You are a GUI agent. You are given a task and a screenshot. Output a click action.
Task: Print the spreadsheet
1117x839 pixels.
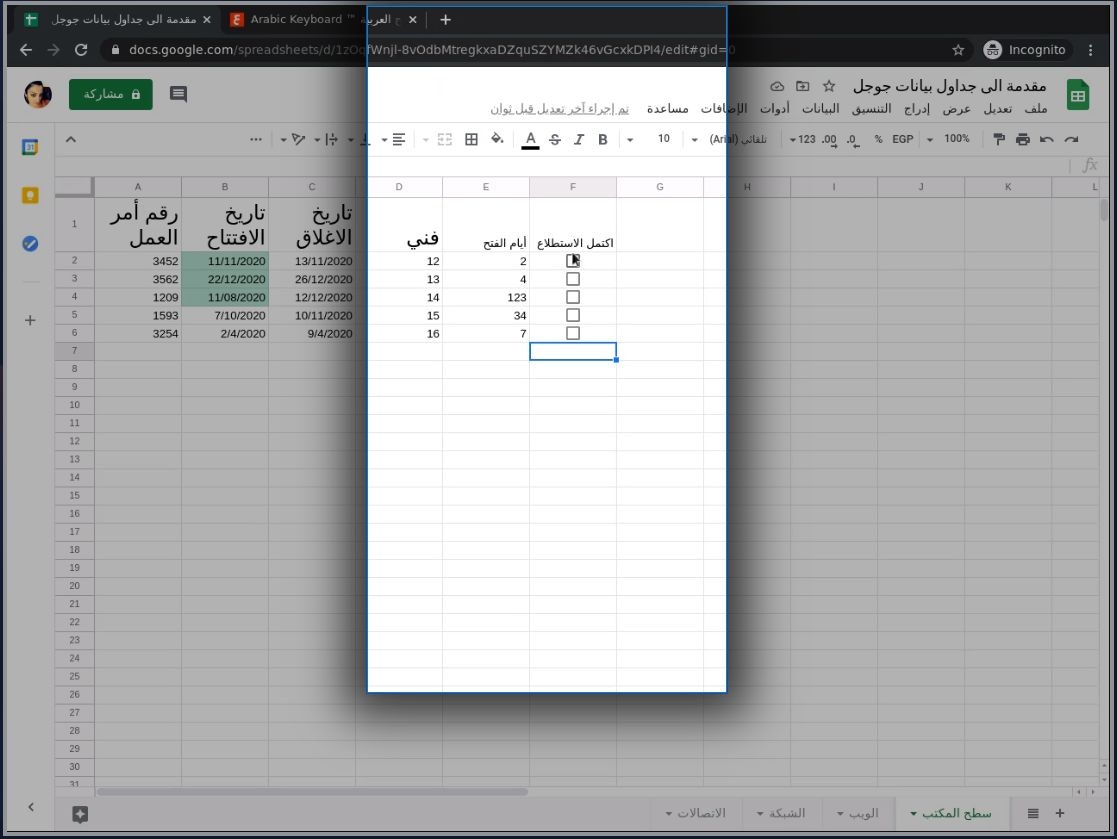pos(1023,139)
